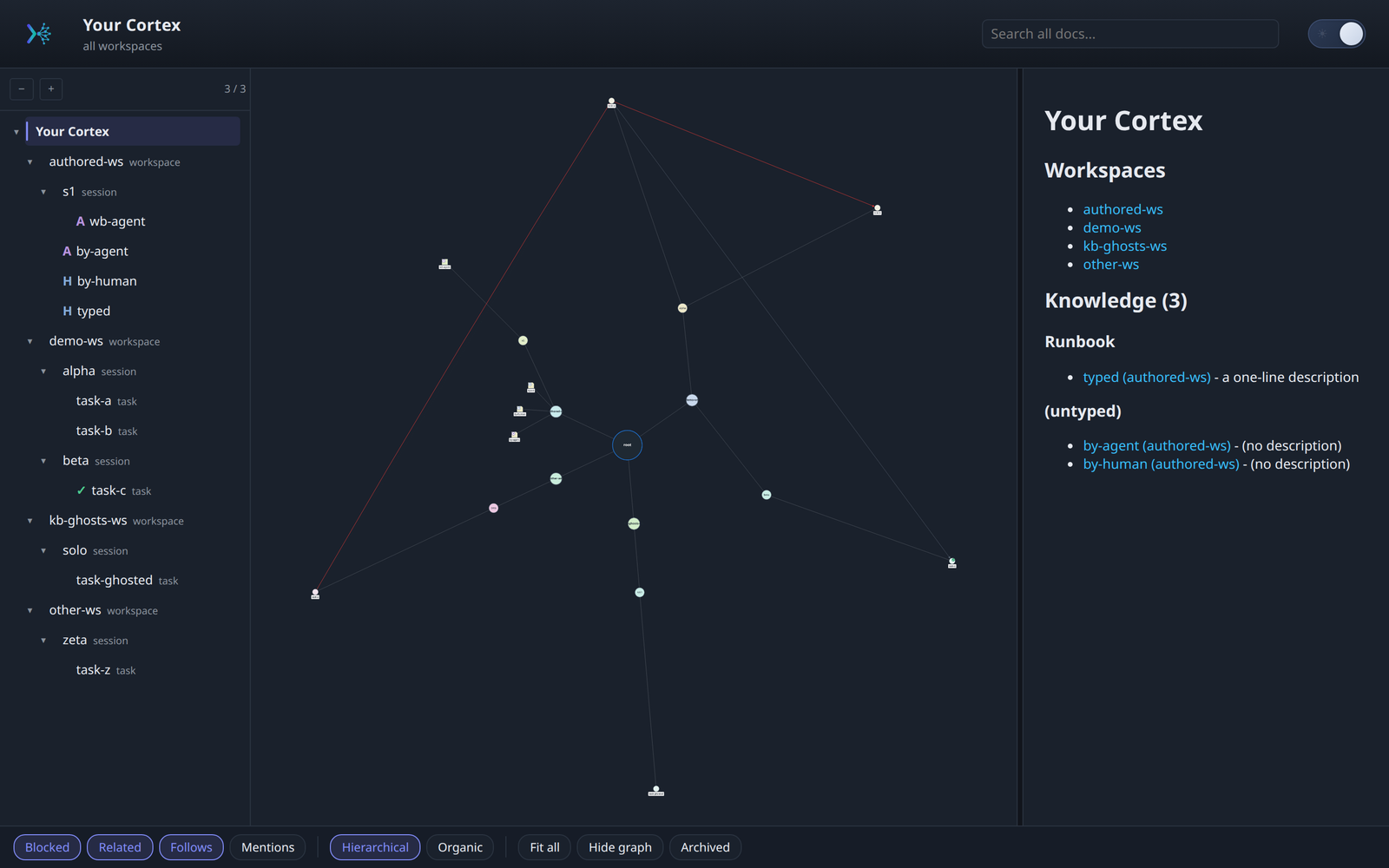Collapse the demo-ws workspace in the tree

point(30,342)
